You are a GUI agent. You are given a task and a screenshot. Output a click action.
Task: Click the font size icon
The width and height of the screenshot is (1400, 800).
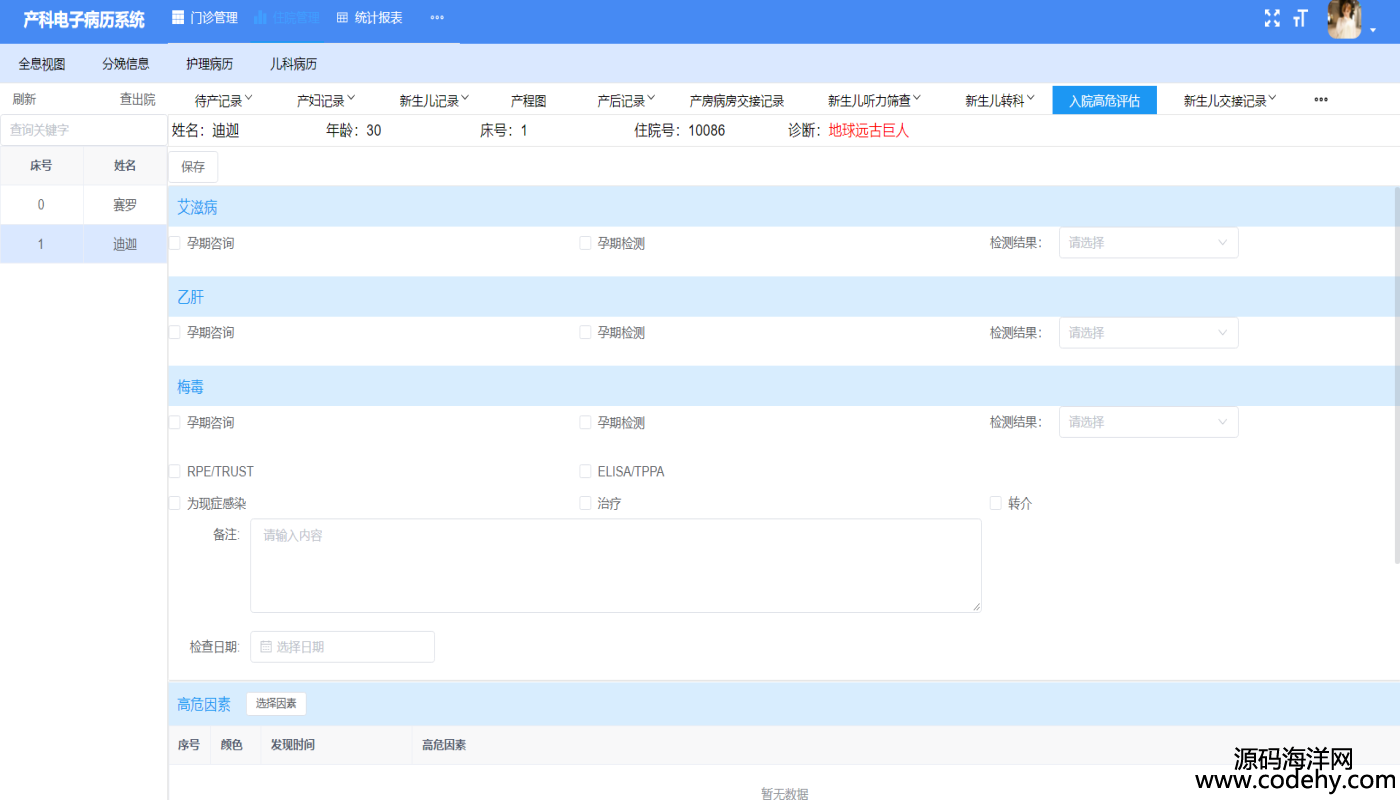[x=1300, y=18]
